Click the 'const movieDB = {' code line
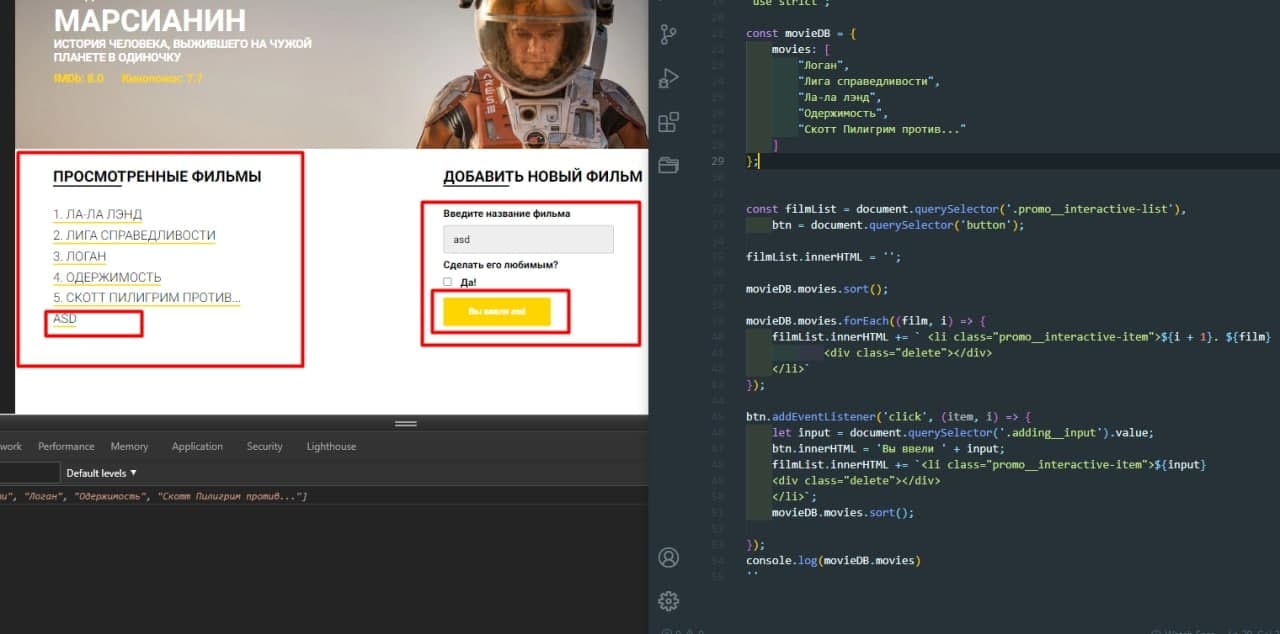Image resolution: width=1280 pixels, height=634 pixels. 801,33
